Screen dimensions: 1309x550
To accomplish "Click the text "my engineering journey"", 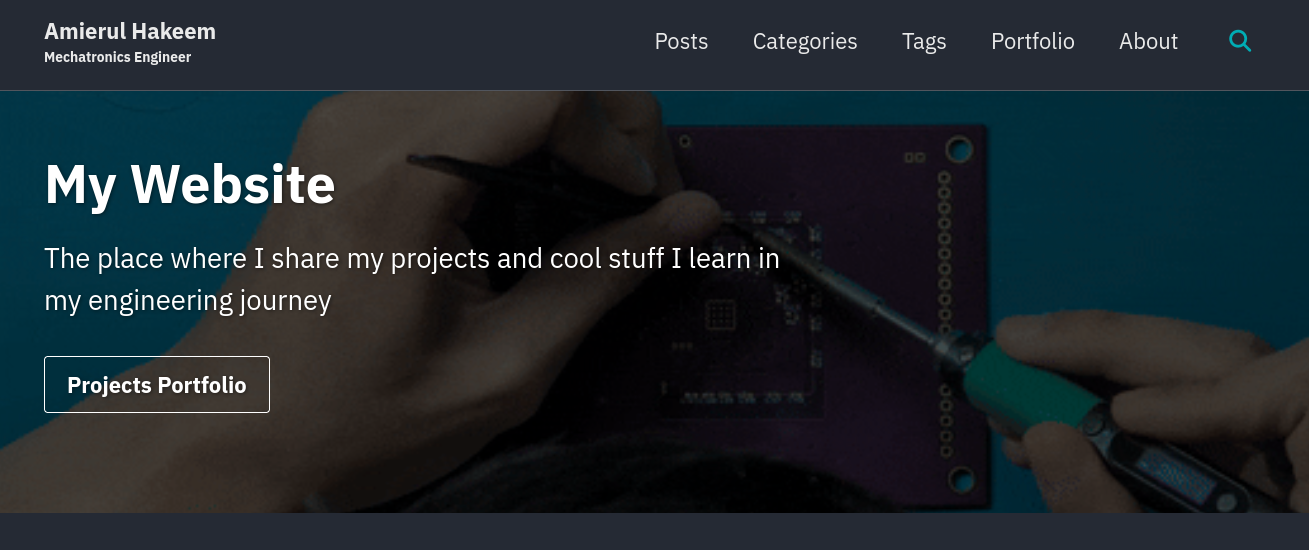I will (187, 300).
